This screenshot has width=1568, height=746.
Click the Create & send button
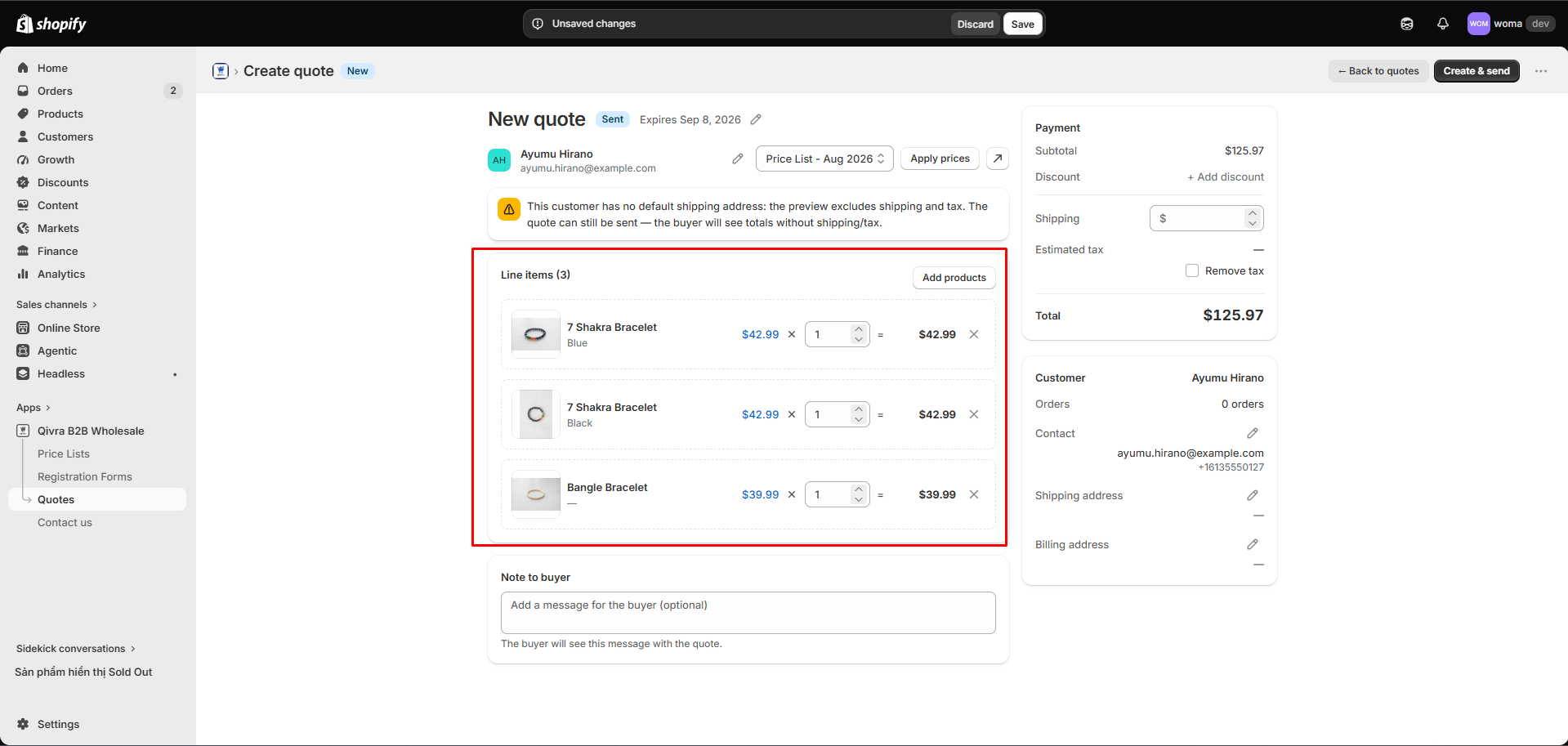pos(1476,71)
